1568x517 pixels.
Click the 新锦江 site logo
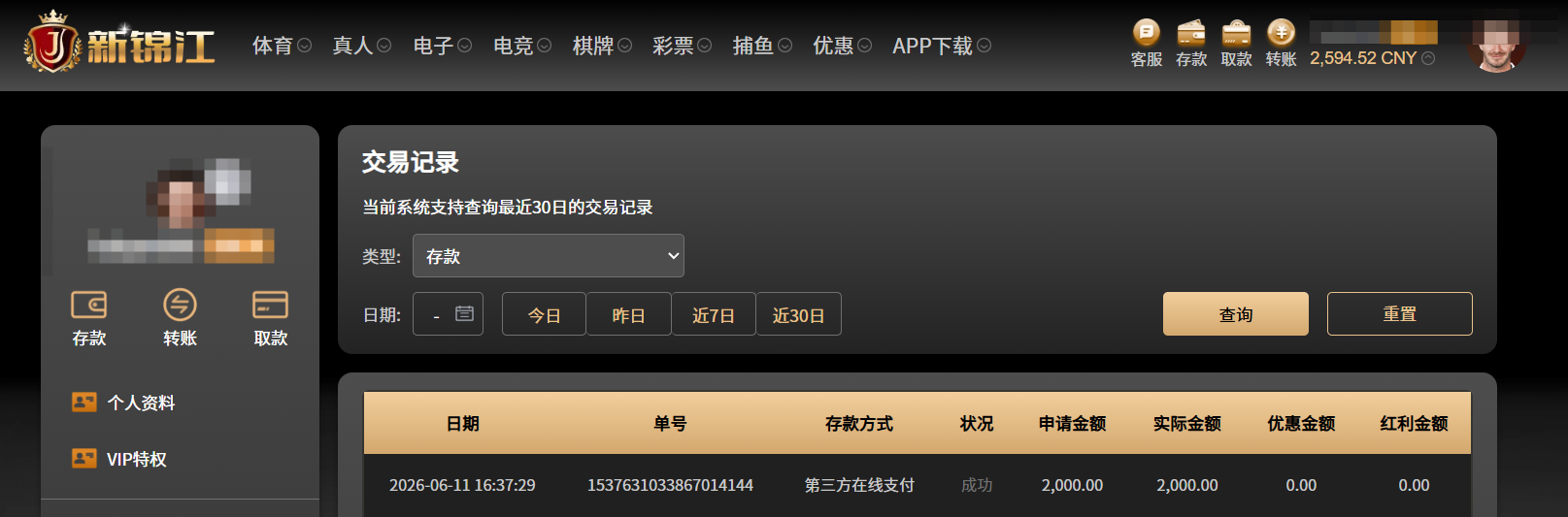(x=119, y=44)
